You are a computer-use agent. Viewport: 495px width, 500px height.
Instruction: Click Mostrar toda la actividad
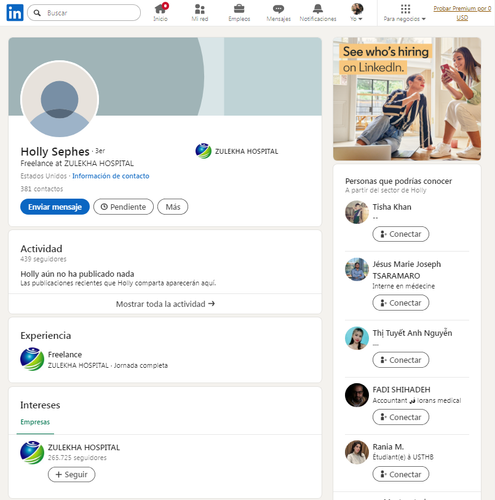[165, 304]
